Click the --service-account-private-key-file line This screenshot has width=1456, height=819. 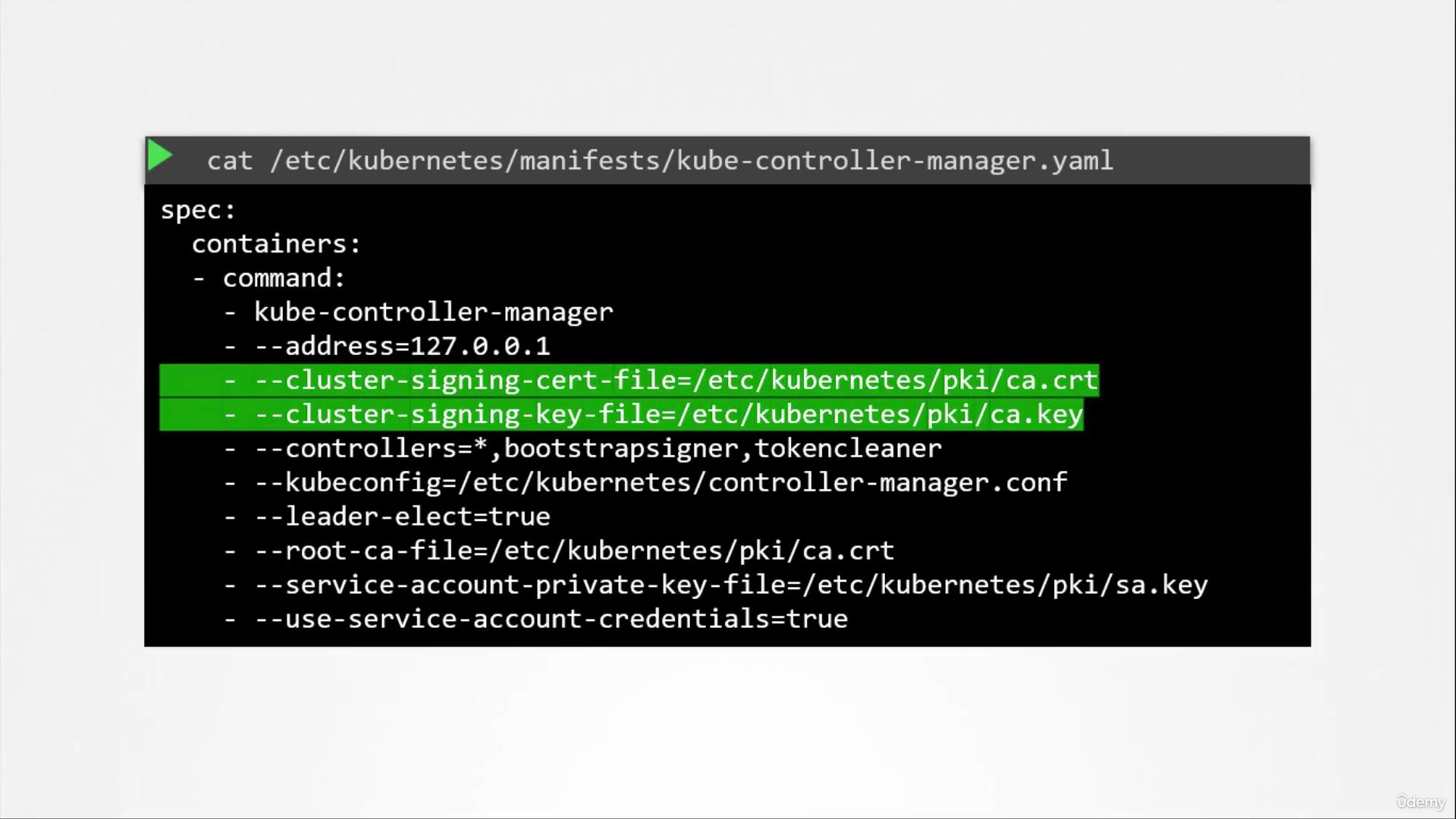point(717,585)
